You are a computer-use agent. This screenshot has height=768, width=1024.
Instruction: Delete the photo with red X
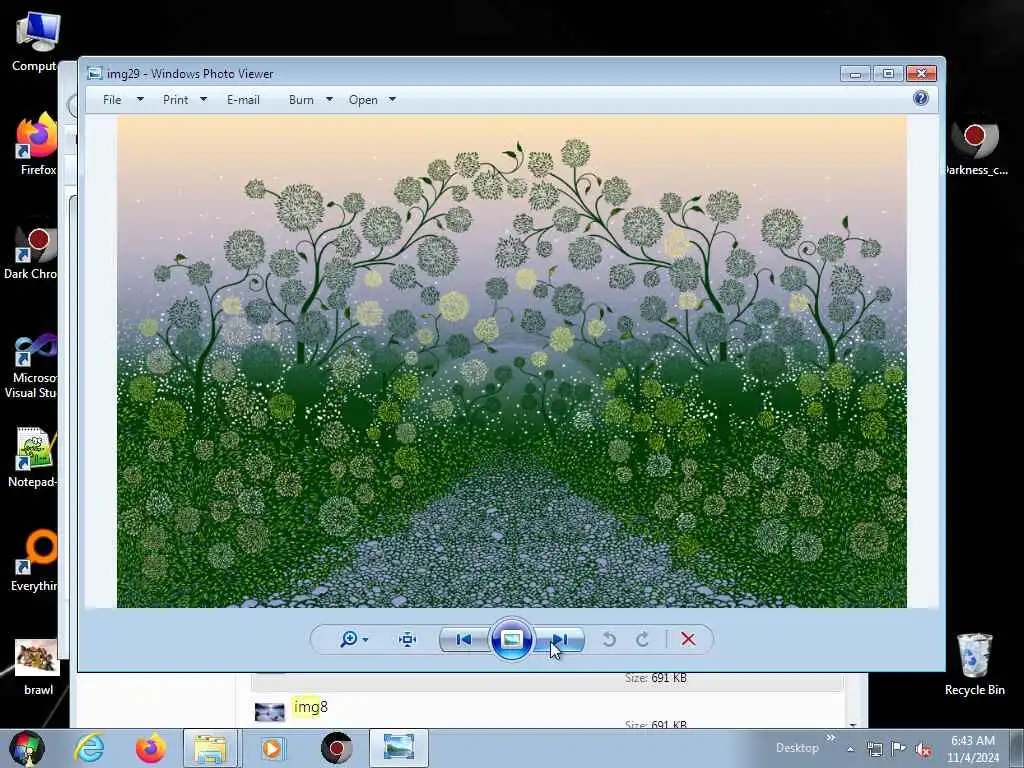688,639
